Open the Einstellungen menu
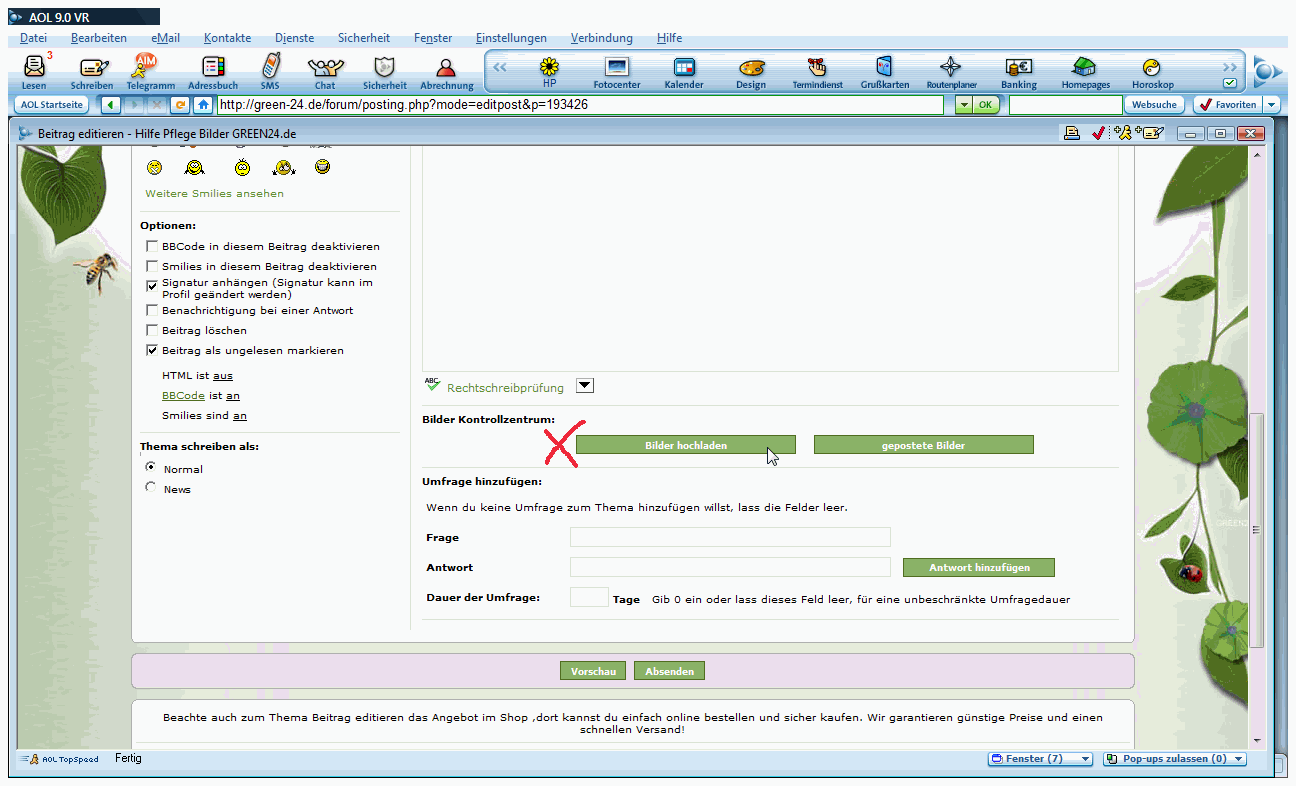 pyautogui.click(x=511, y=38)
